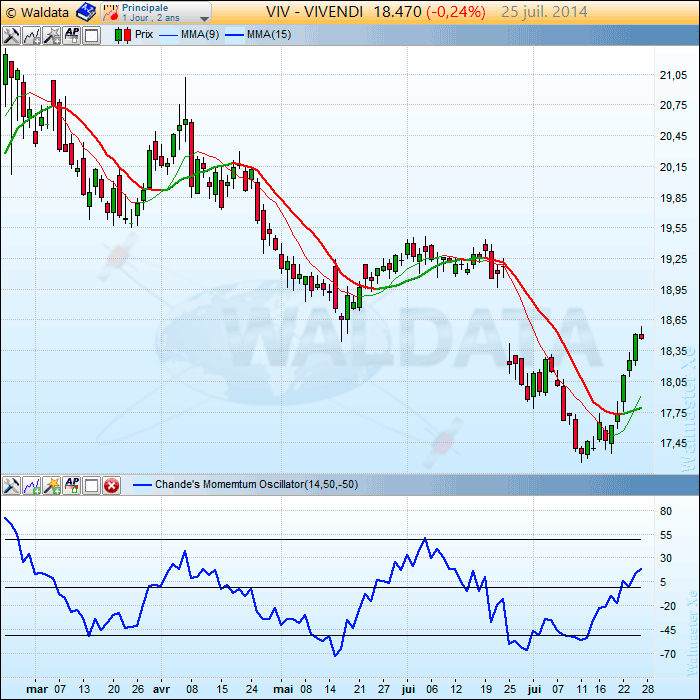
Task: Maximize the oscillator panel
Action: (x=92, y=485)
